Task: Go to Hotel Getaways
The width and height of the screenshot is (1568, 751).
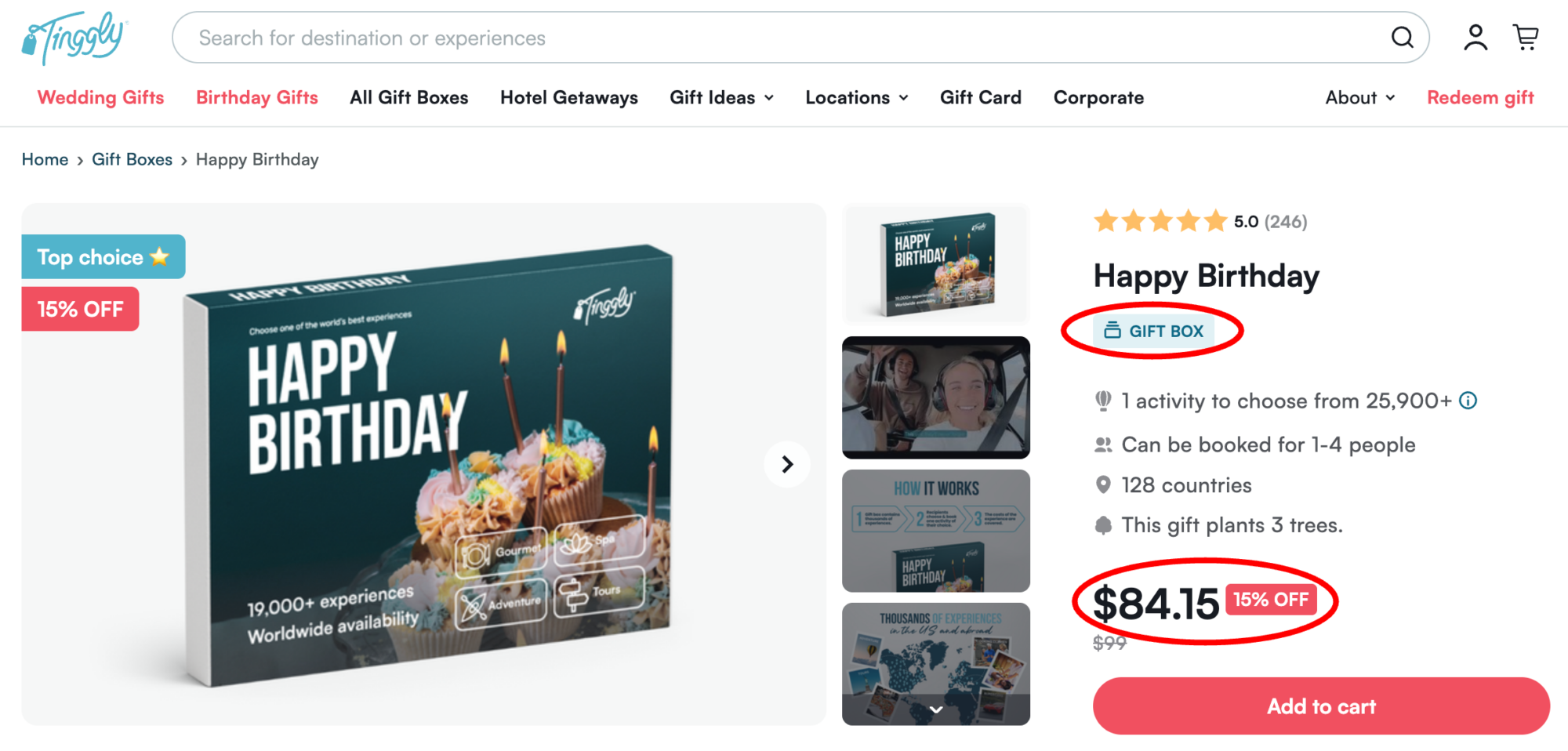Action: click(569, 97)
